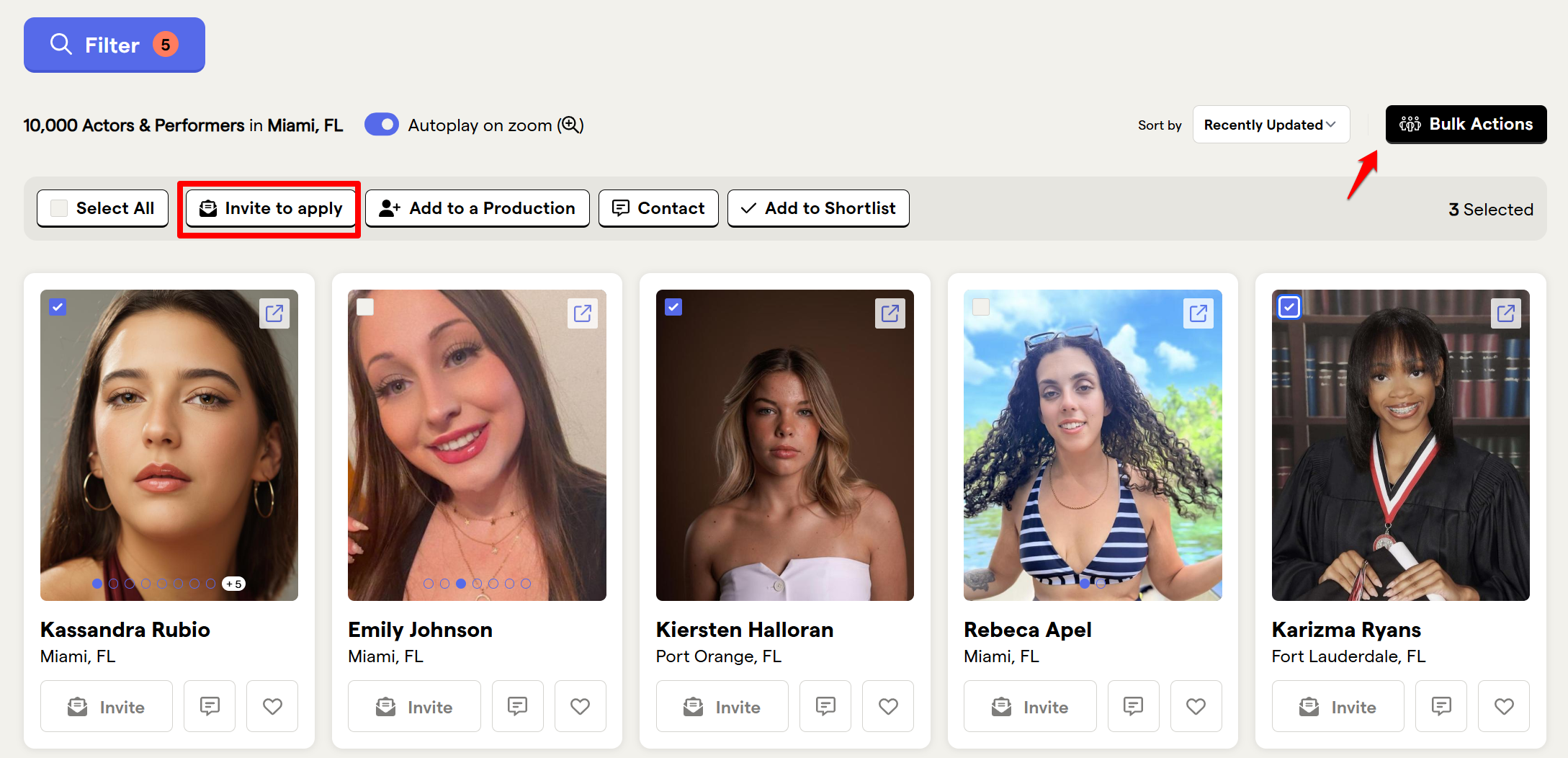Open Kassandra Rubio's profile in new tab icon

coord(274,313)
